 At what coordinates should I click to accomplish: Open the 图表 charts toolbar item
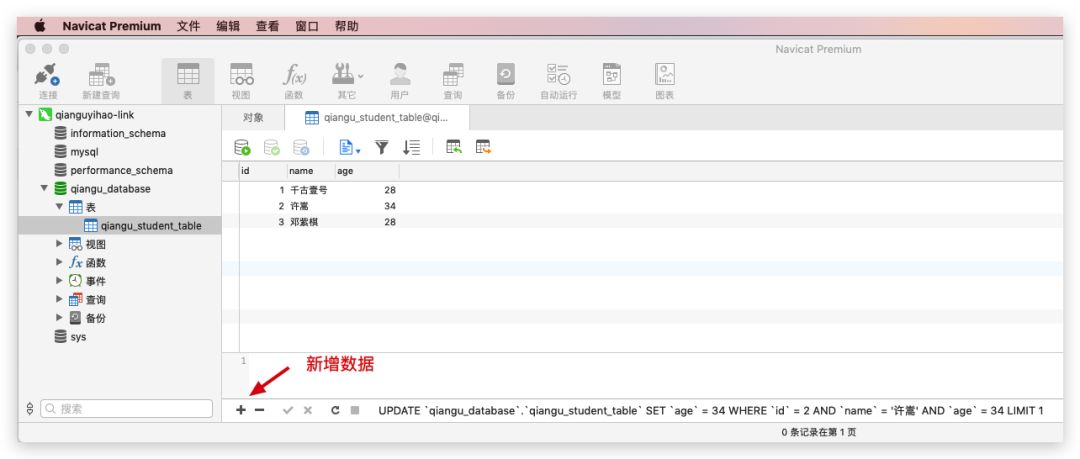point(665,81)
